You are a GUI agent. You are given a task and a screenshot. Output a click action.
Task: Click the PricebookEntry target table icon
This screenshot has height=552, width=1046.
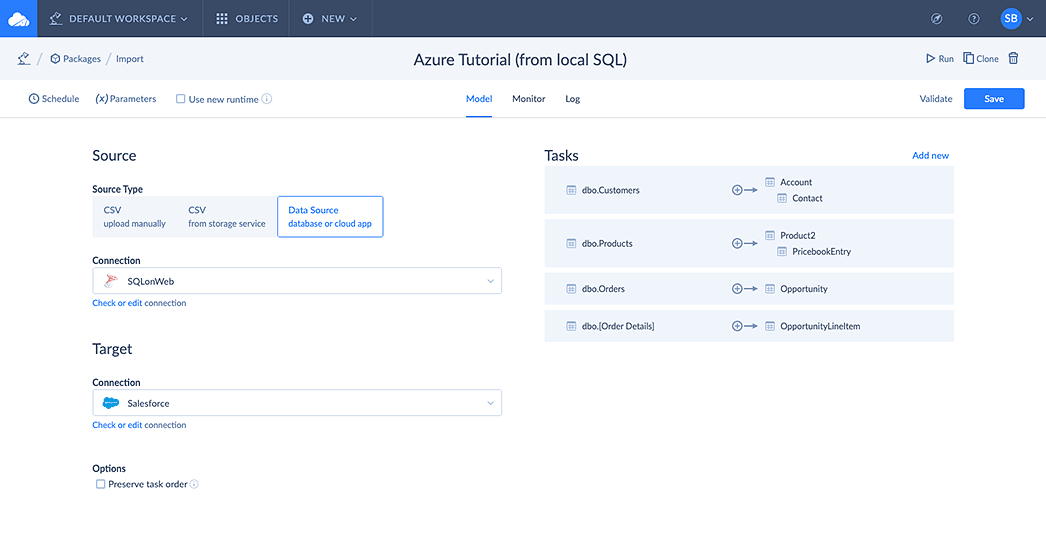tap(782, 252)
